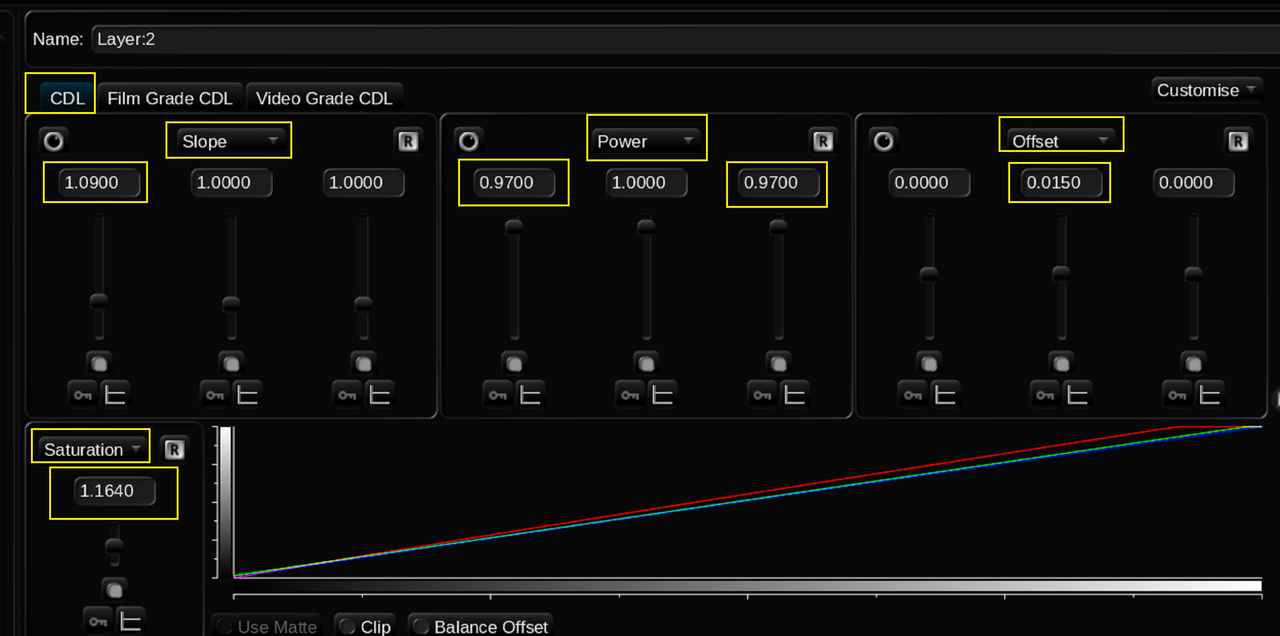The height and width of the screenshot is (636, 1280).
Task: Open the Saturation parameter dropdown
Action: pos(92,449)
